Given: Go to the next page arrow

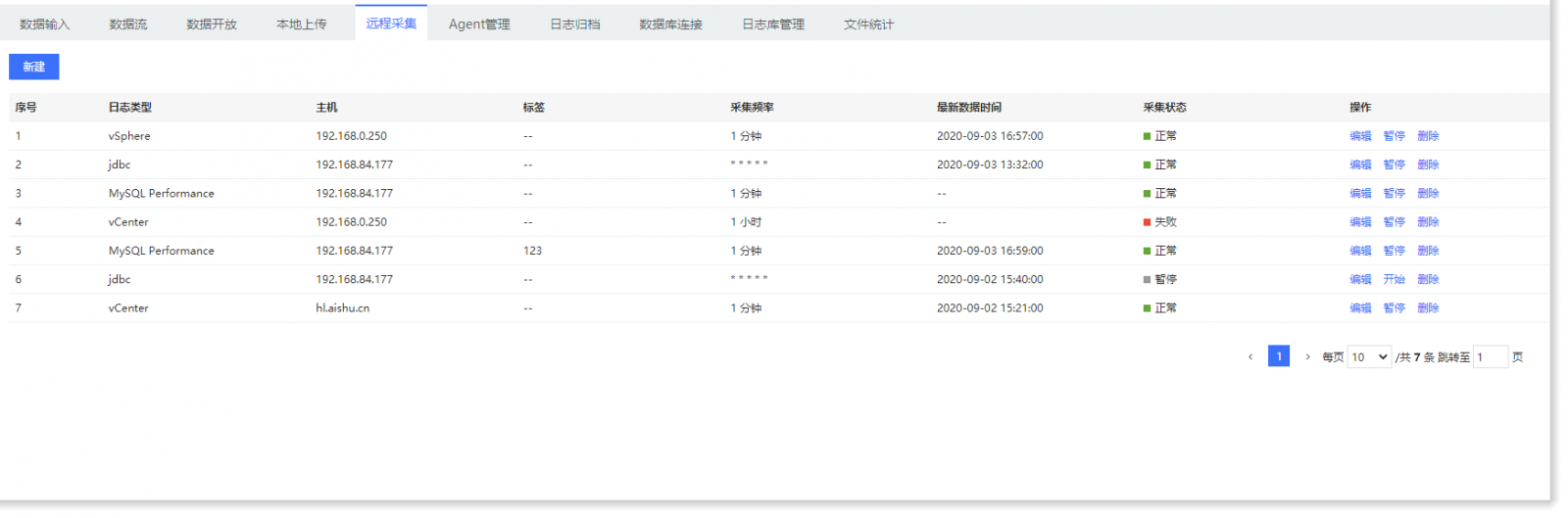Looking at the screenshot, I should pyautogui.click(x=1307, y=356).
